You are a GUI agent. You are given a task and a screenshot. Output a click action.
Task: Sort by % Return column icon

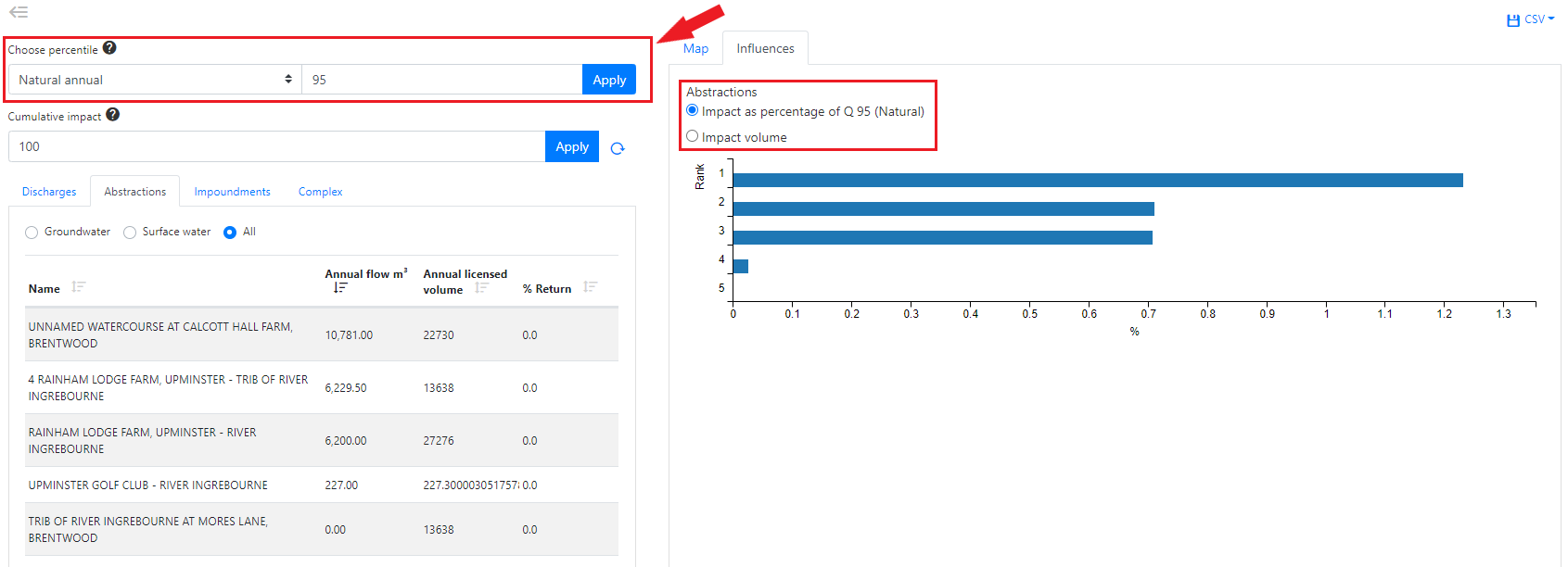pos(590,288)
